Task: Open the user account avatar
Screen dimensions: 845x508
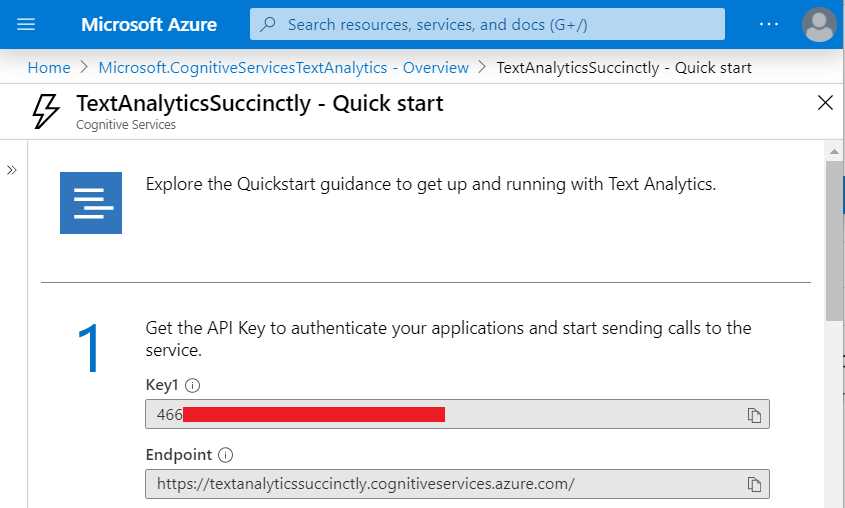Action: (x=819, y=24)
